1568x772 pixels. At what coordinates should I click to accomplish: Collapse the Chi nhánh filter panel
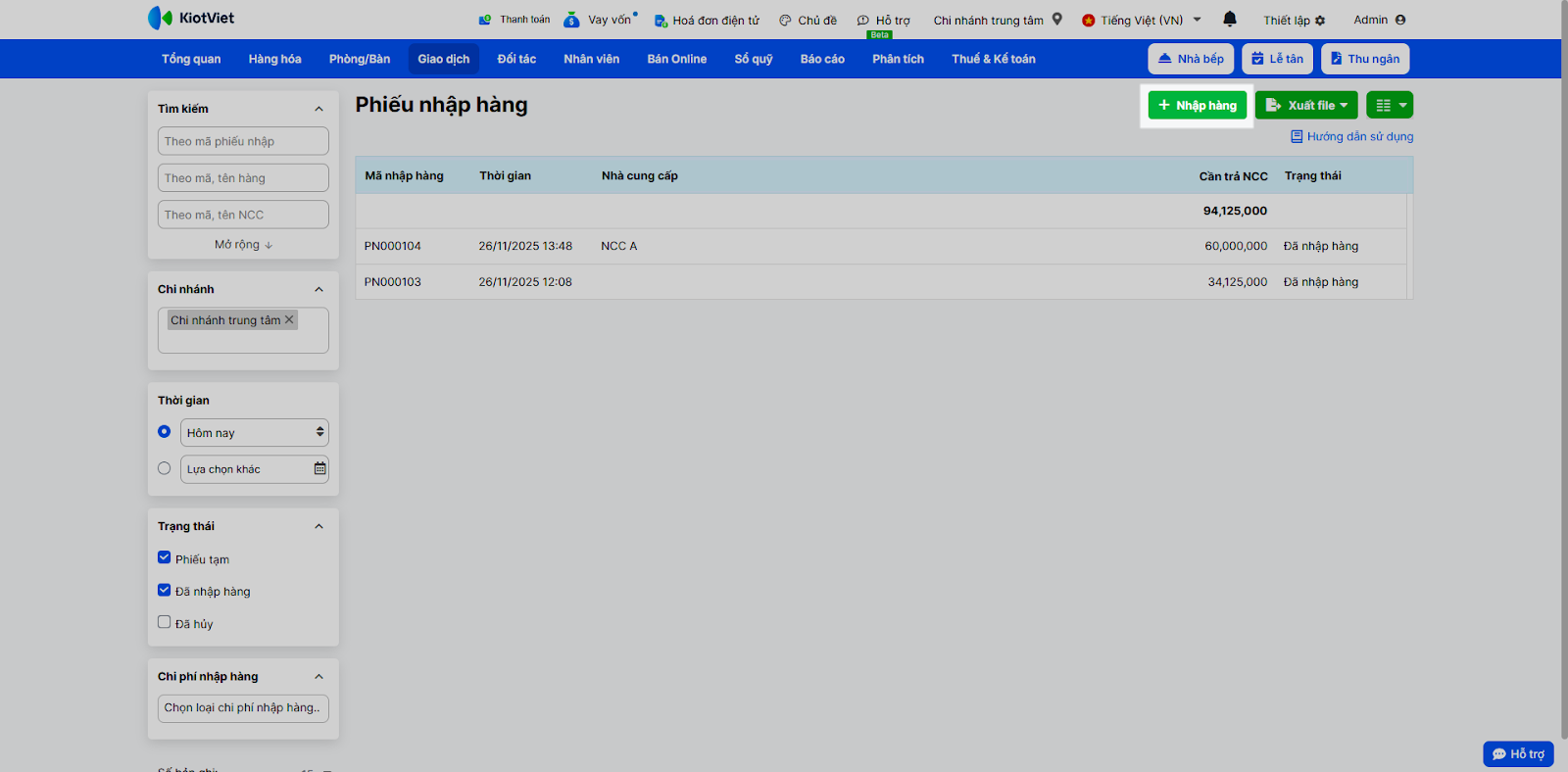pos(318,289)
